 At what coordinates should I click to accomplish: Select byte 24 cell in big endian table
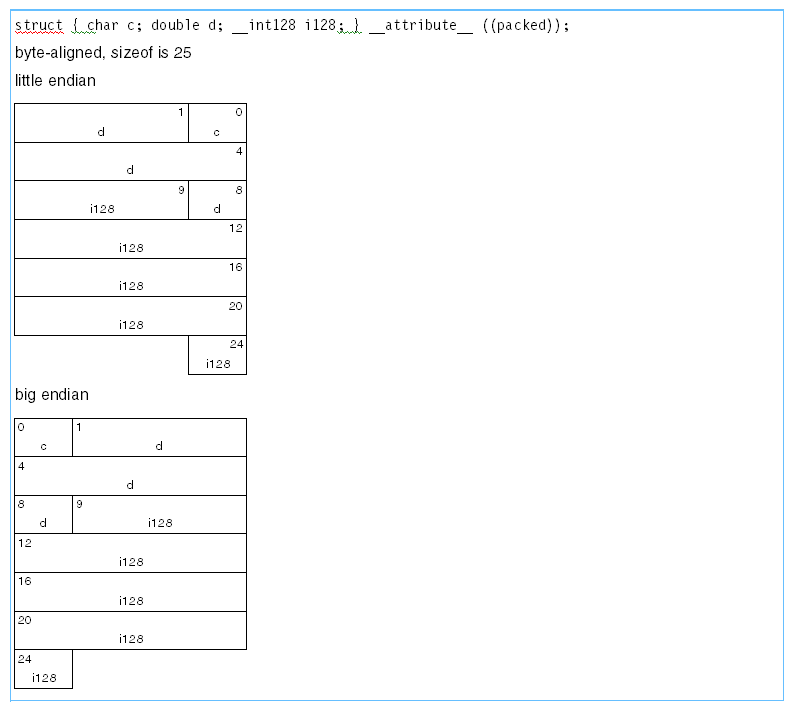(43, 669)
